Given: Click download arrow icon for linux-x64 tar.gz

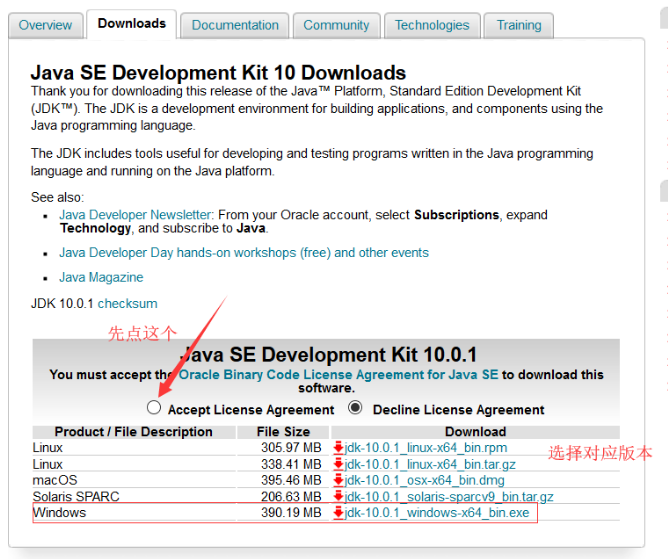Looking at the screenshot, I should tap(338, 464).
